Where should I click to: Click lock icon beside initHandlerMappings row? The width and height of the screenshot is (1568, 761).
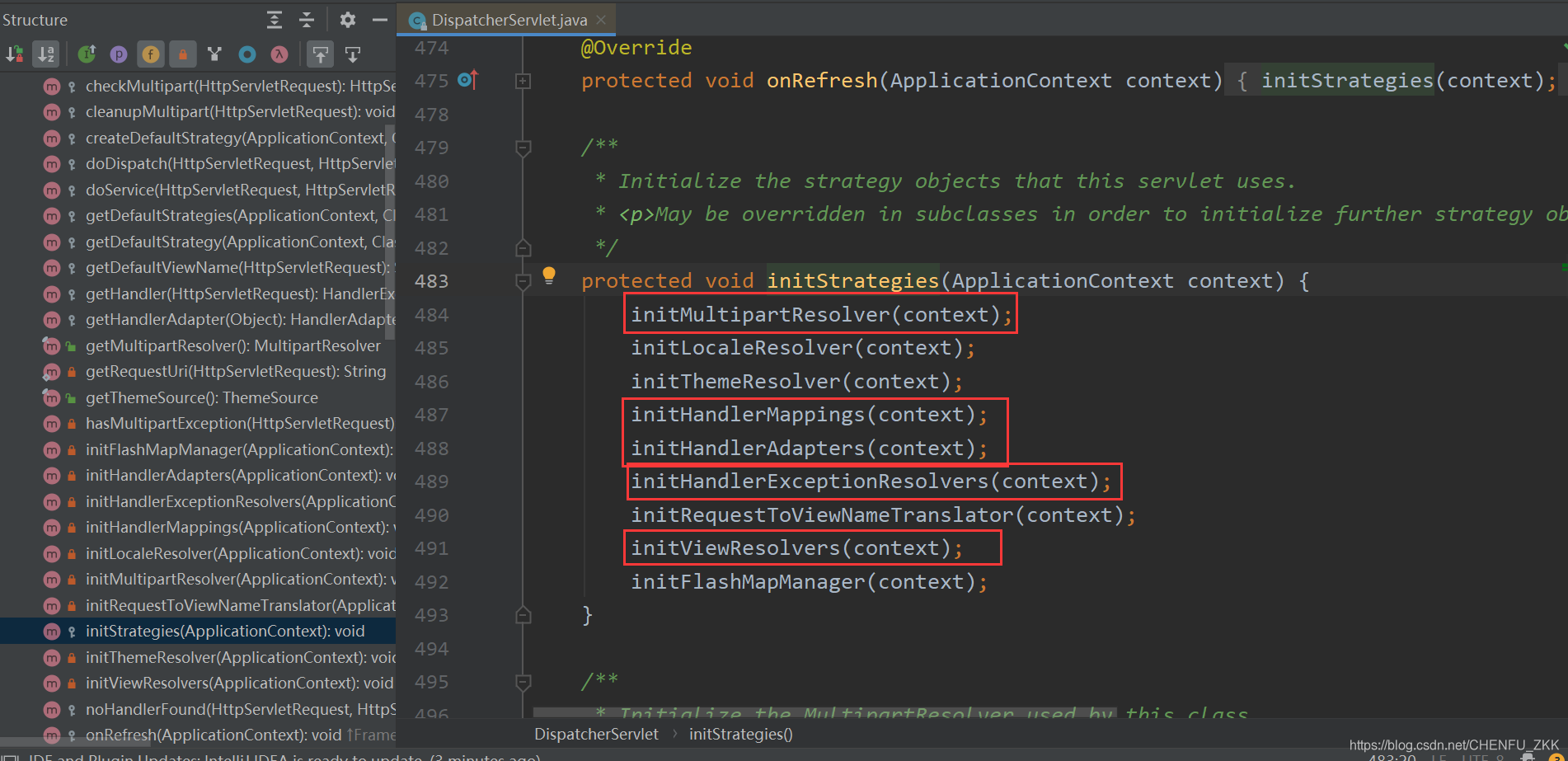coord(72,527)
